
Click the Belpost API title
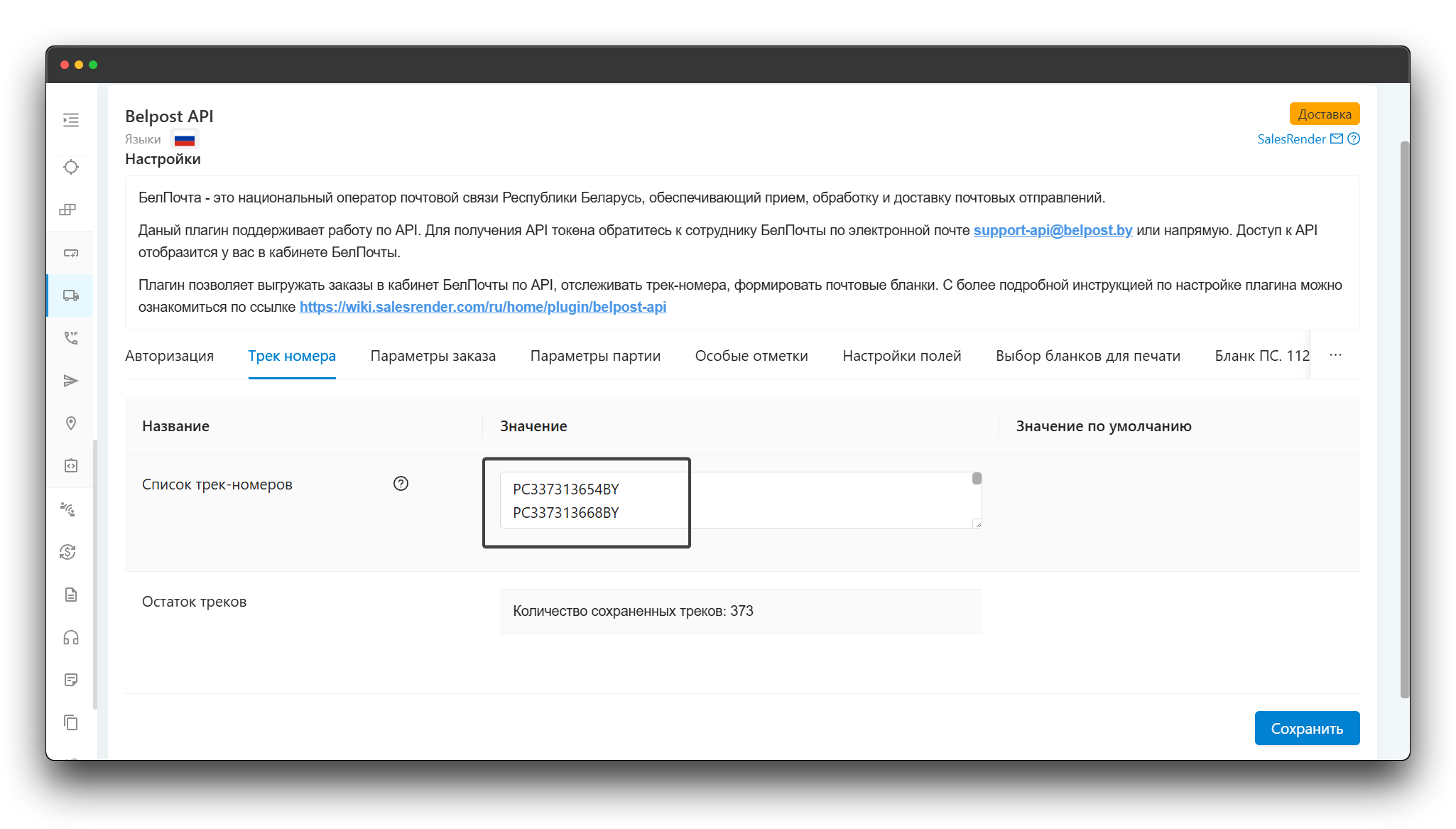pyautogui.click(x=169, y=116)
